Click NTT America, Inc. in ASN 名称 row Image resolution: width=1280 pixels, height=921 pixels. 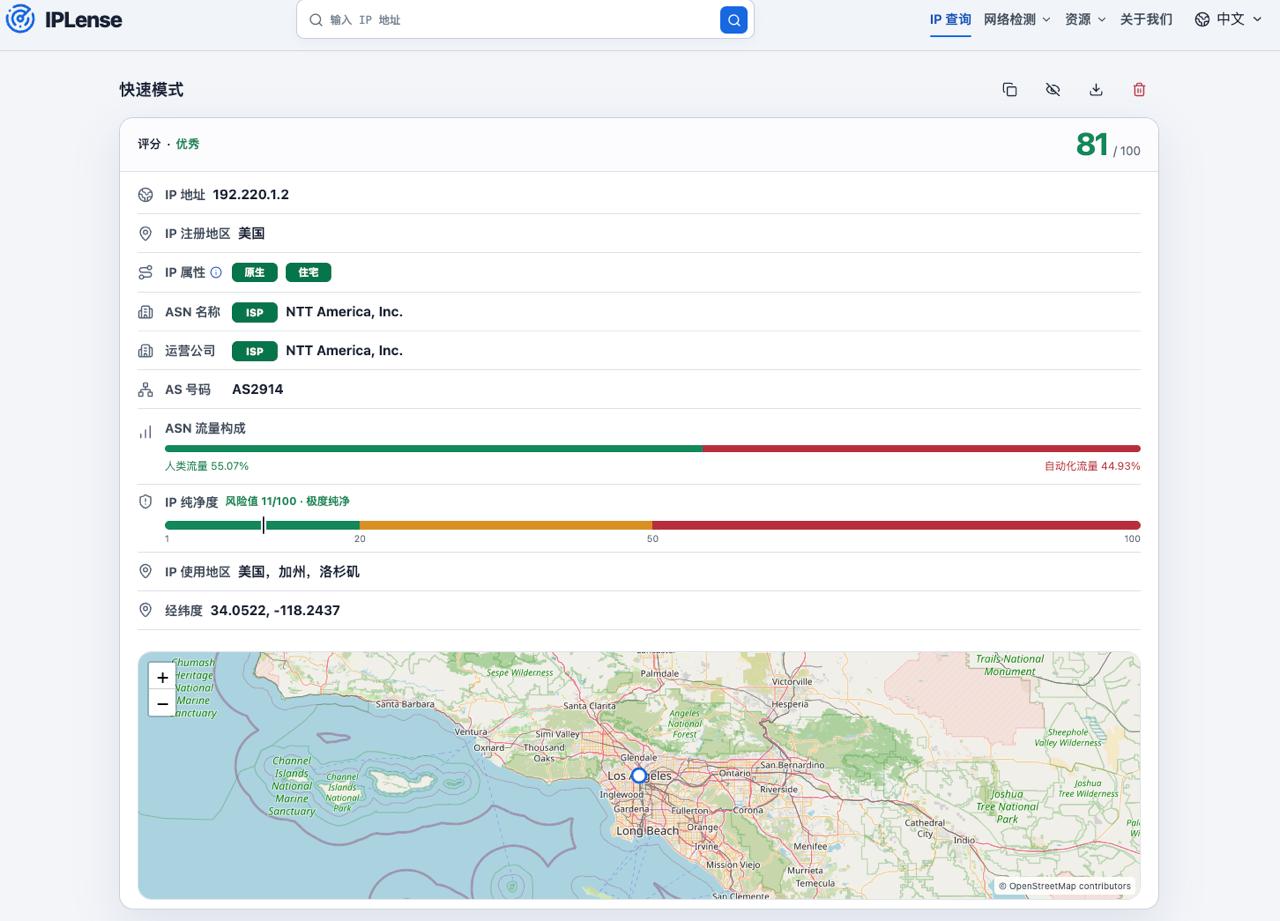[344, 312]
